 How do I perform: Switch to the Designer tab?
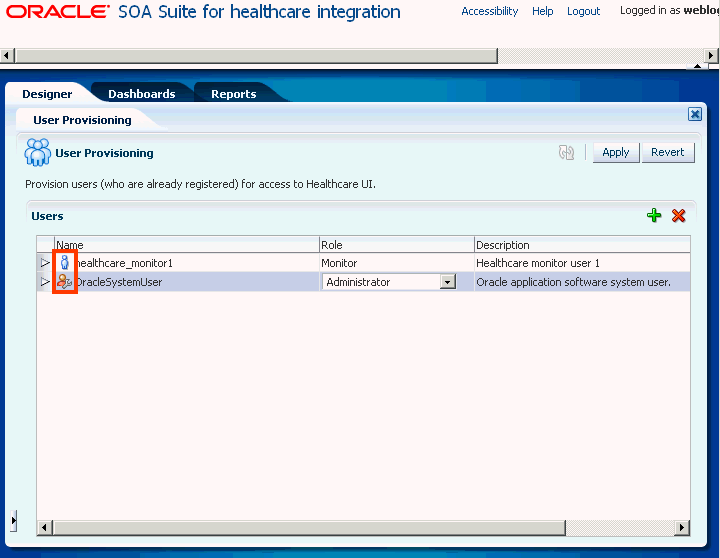(x=47, y=94)
